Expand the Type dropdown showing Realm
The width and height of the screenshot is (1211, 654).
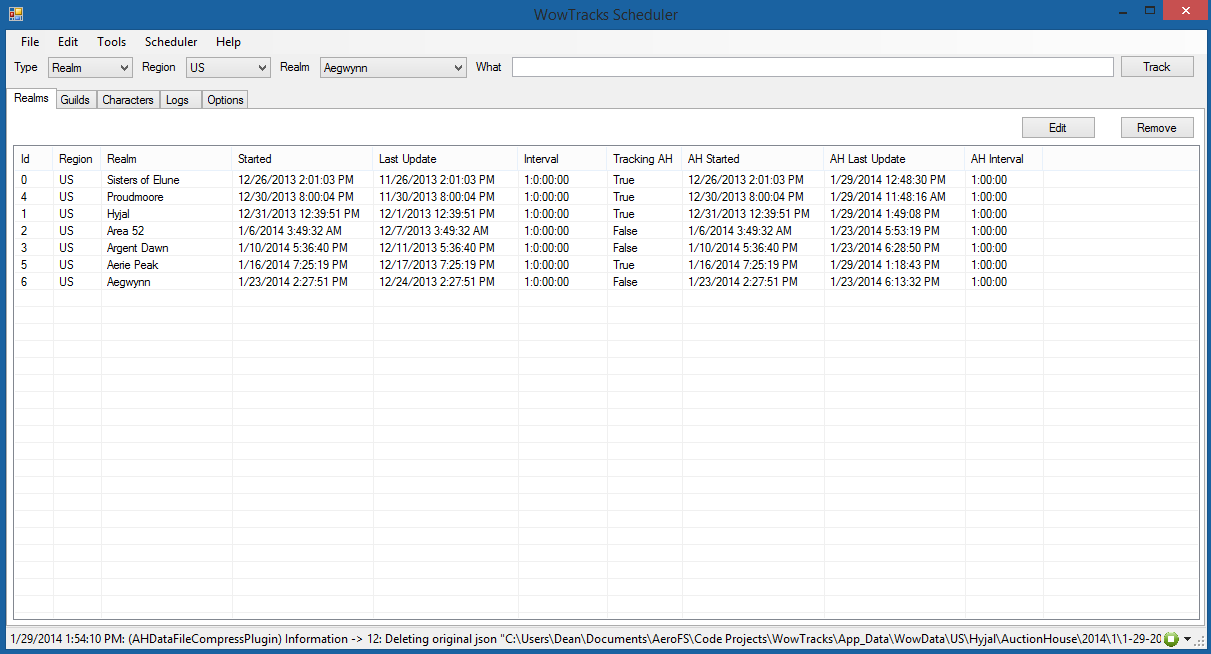tap(90, 68)
